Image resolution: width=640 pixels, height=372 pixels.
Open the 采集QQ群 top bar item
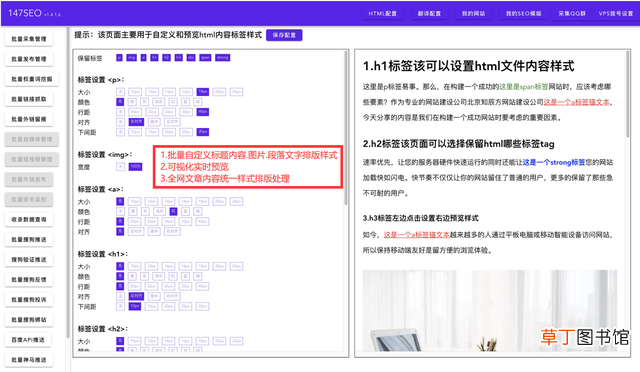(572, 13)
